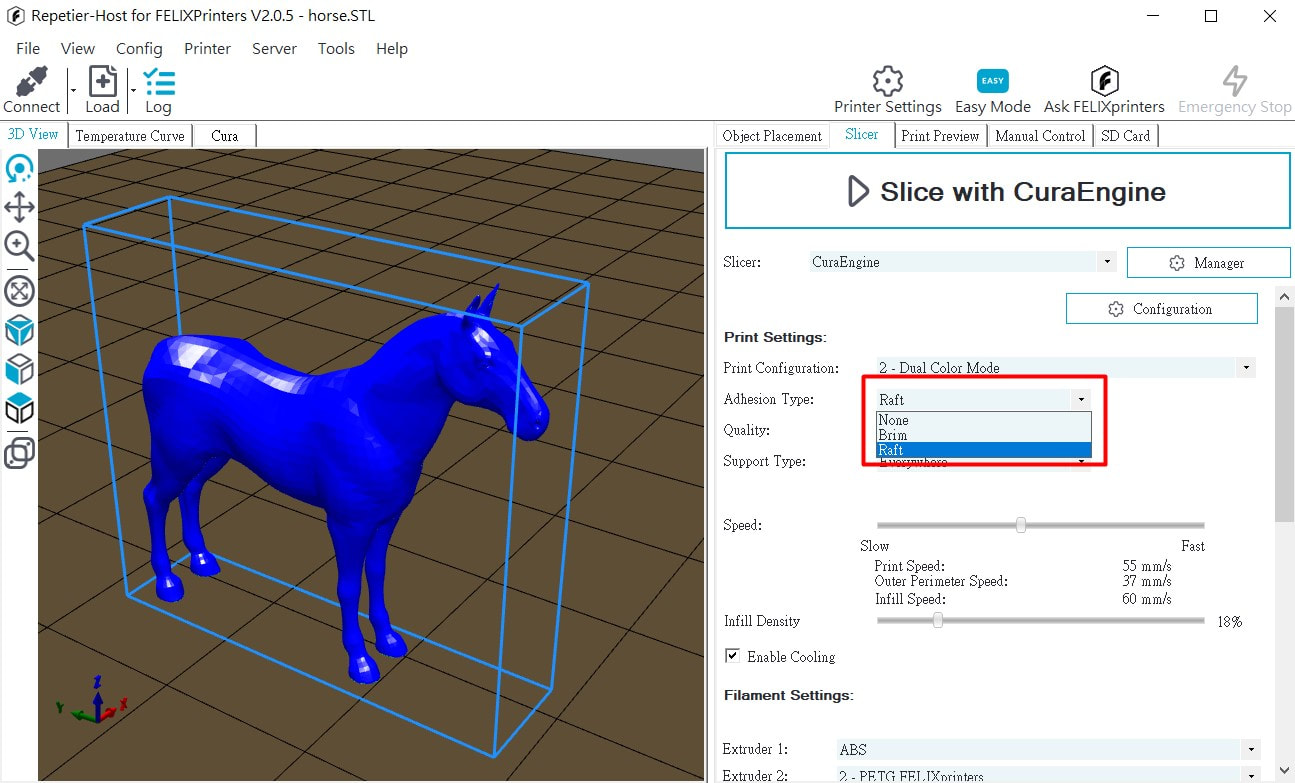Switch to Easy Mode
Image resolution: width=1295 pixels, height=783 pixels.
pos(992,82)
